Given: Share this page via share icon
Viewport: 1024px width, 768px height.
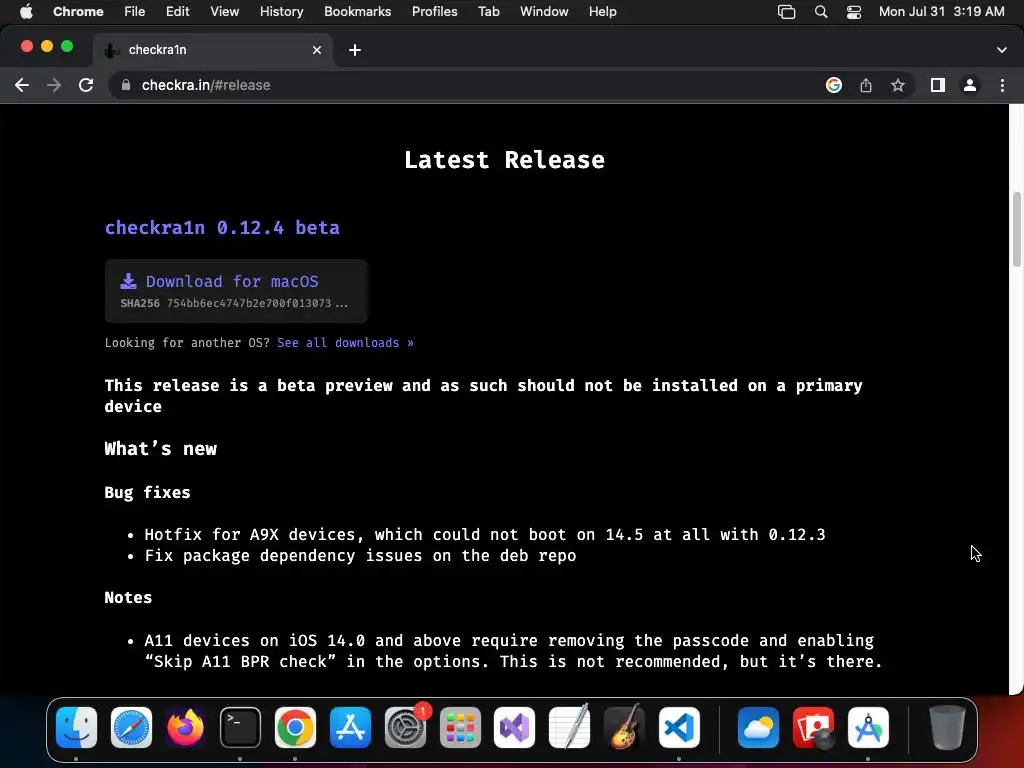Looking at the screenshot, I should [866, 85].
